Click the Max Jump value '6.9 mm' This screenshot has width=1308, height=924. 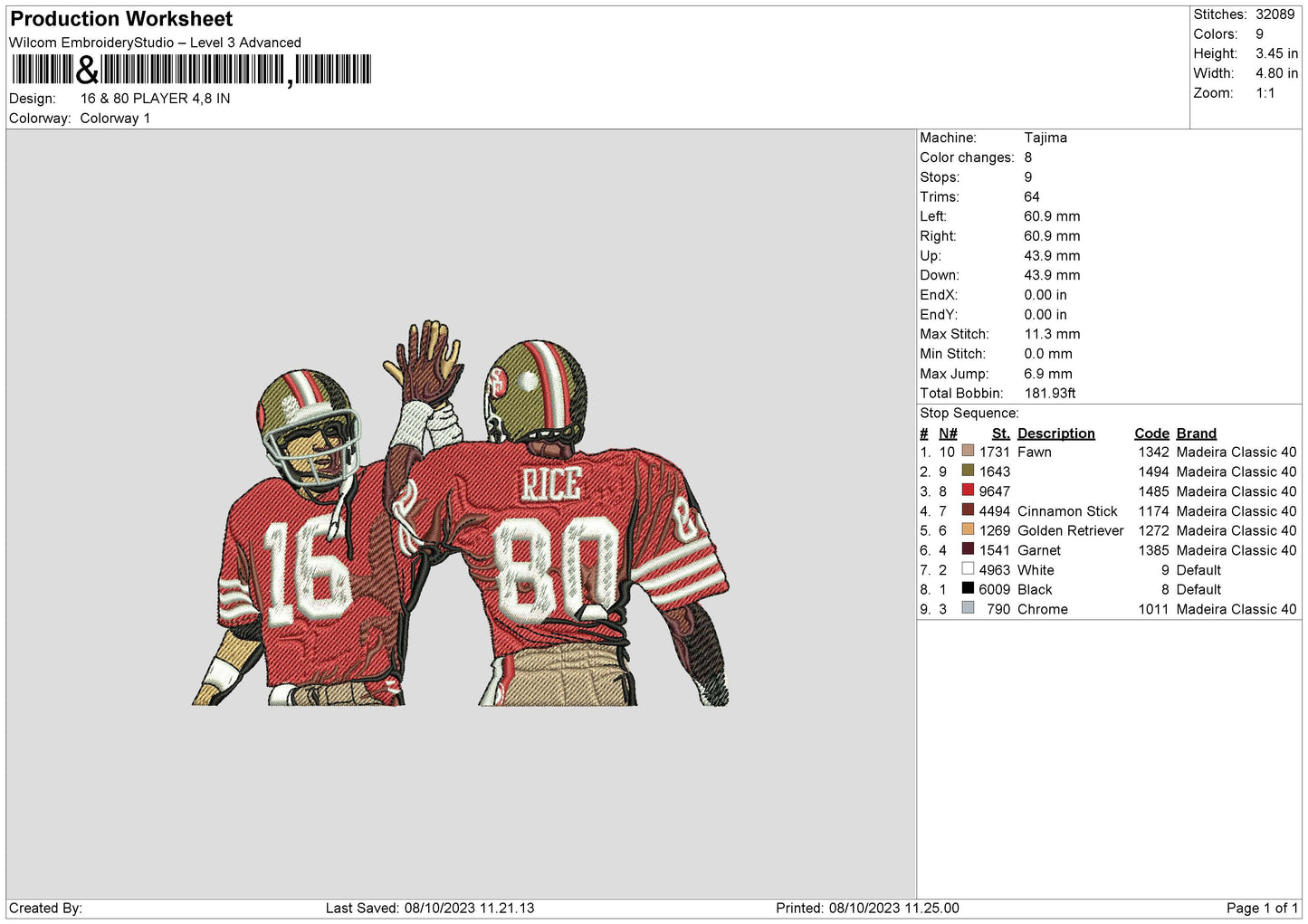tap(1048, 374)
